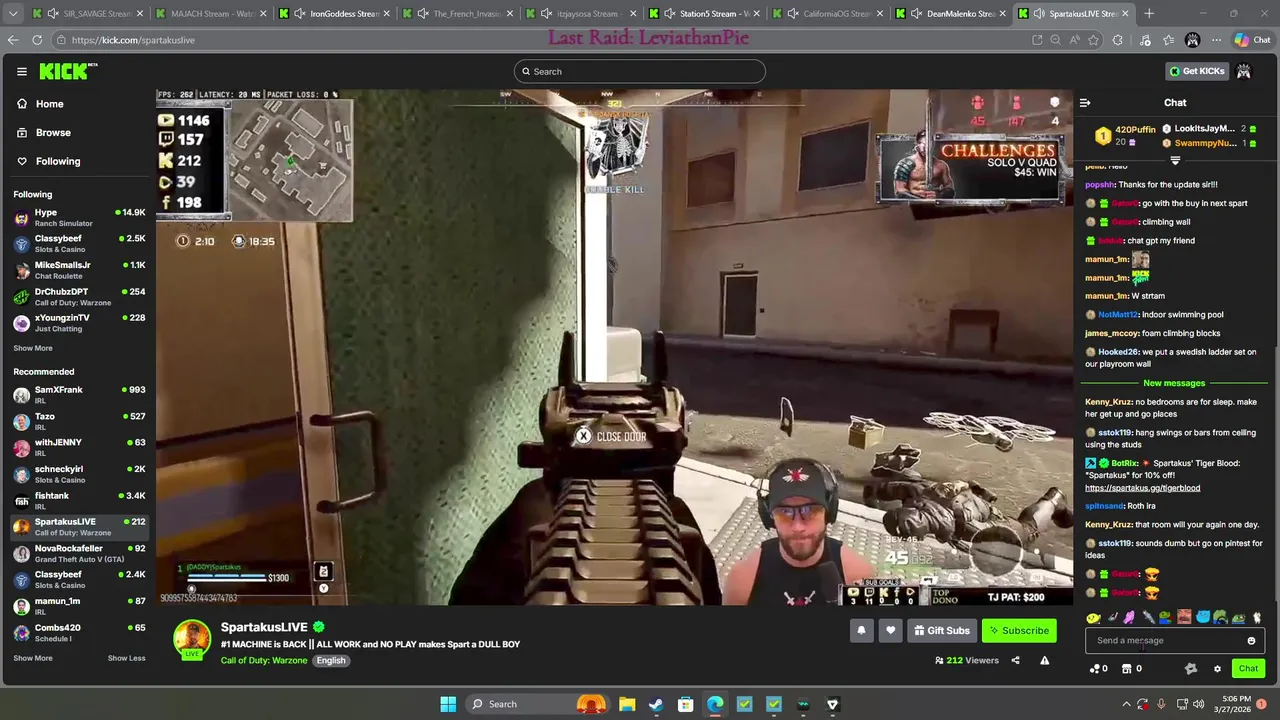Click the Get KICKs button
Image resolution: width=1280 pixels, height=720 pixels.
point(1197,71)
